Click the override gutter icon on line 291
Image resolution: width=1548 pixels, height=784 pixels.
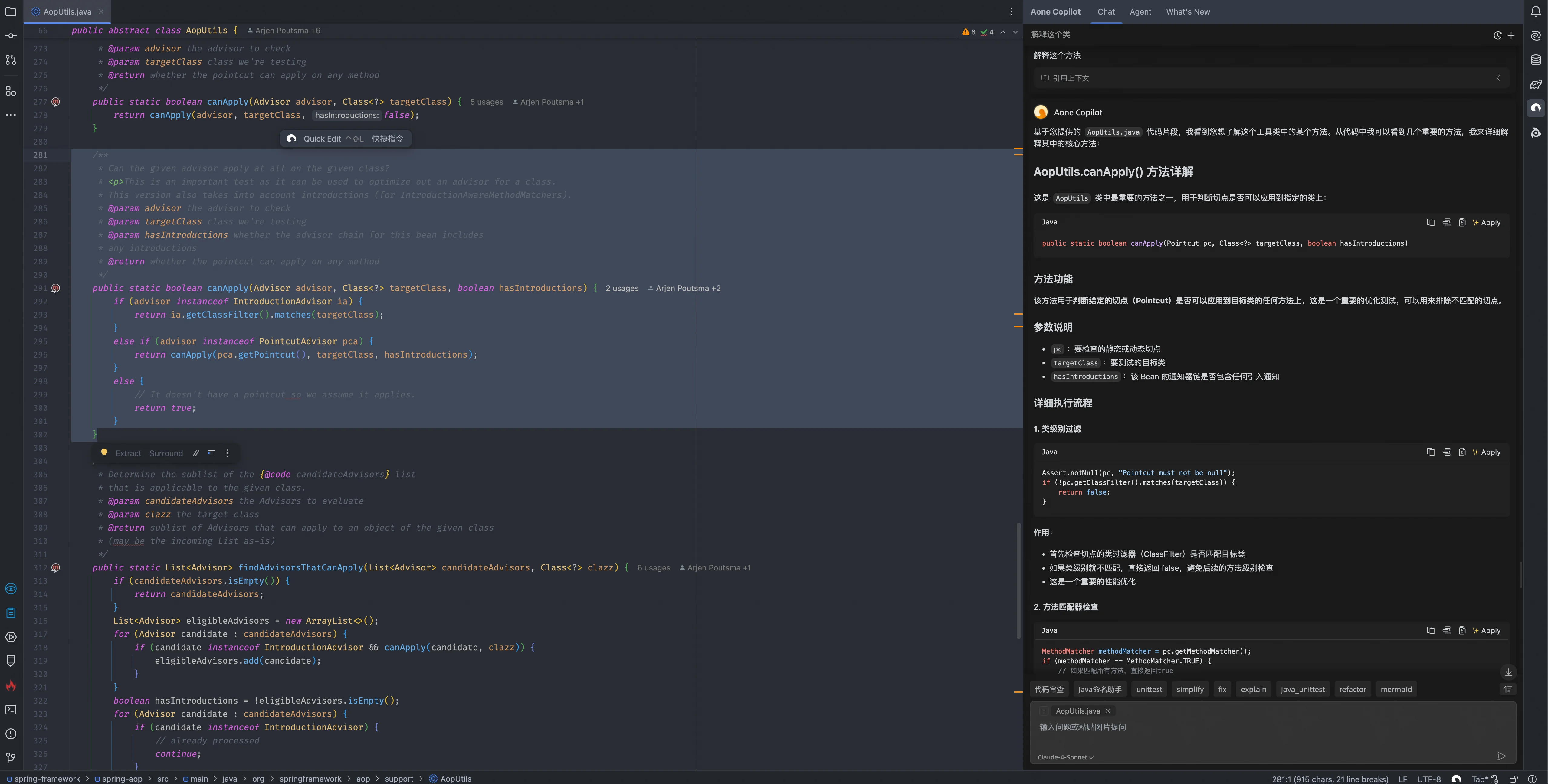pyautogui.click(x=55, y=288)
